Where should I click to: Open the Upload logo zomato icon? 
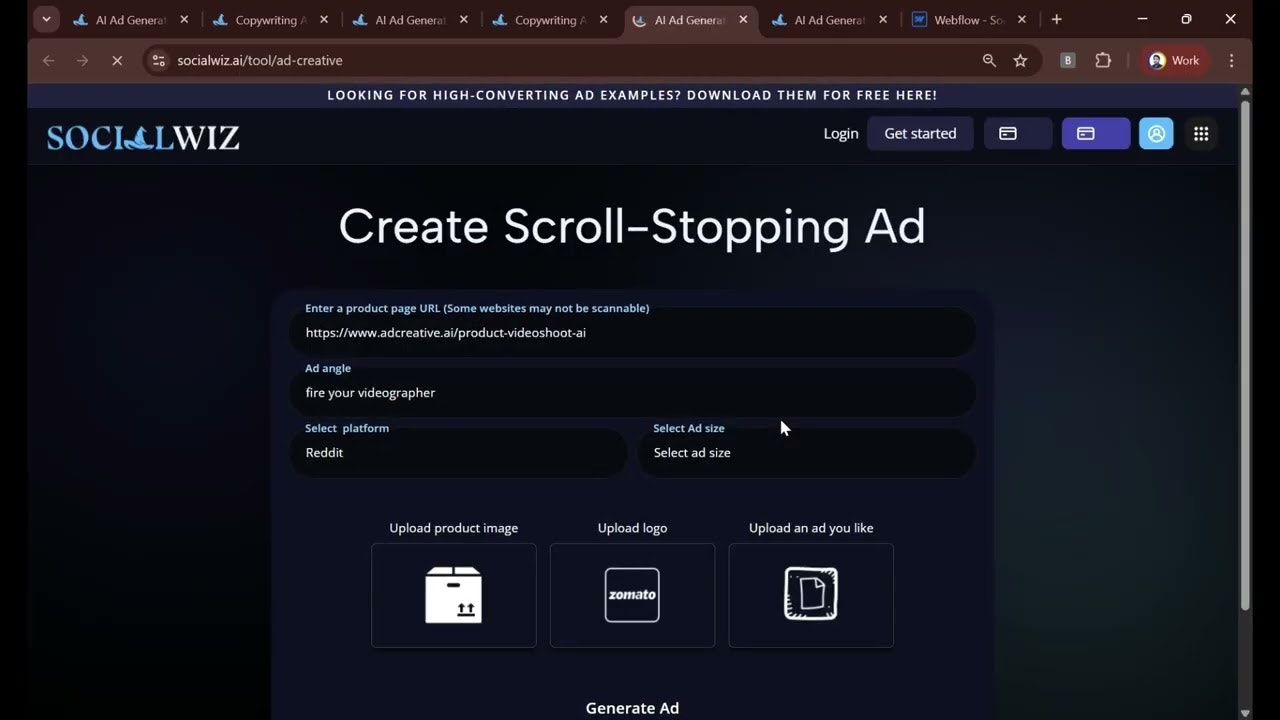632,594
